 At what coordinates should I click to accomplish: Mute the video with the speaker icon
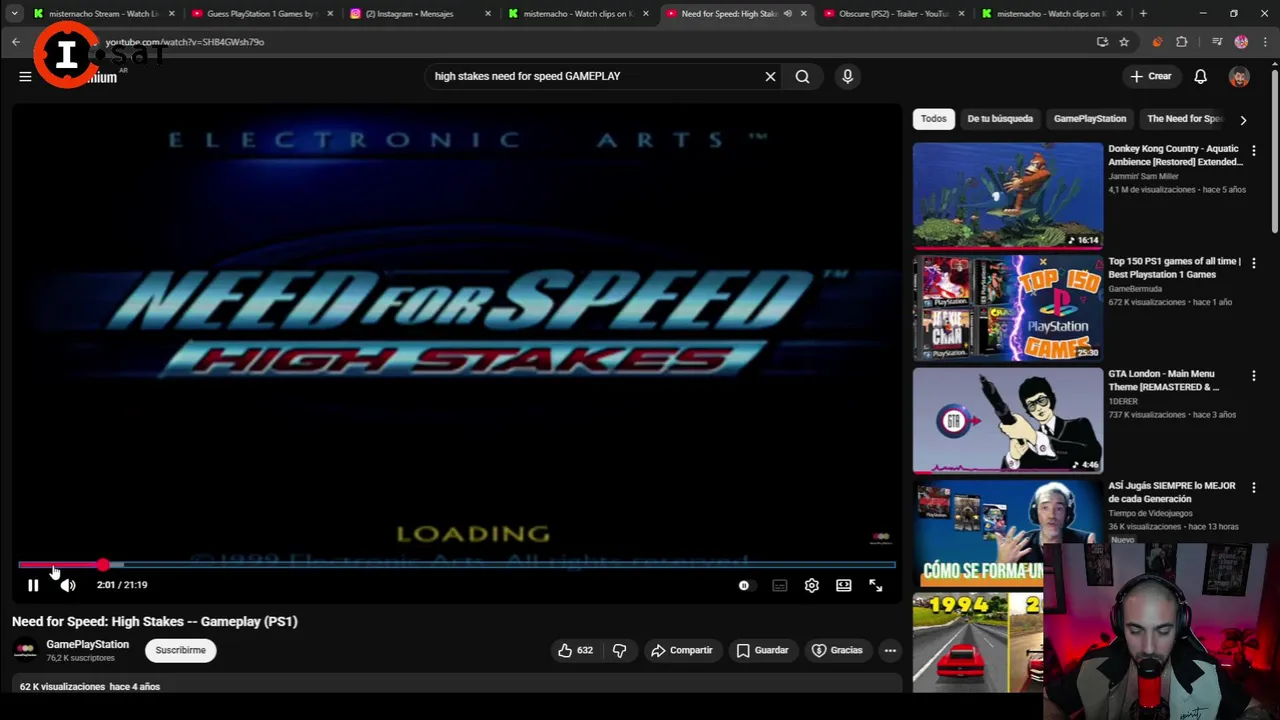[68, 585]
